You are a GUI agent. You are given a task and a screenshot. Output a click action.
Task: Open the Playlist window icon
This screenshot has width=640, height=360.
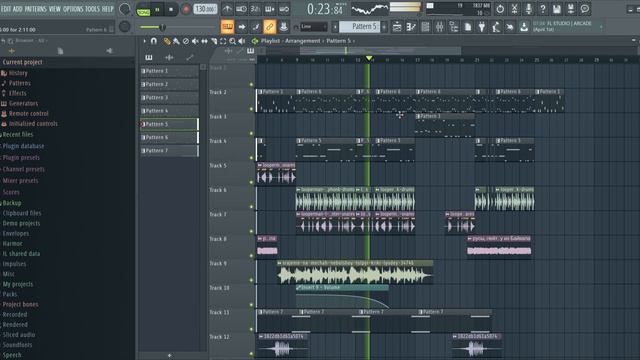pos(397,27)
